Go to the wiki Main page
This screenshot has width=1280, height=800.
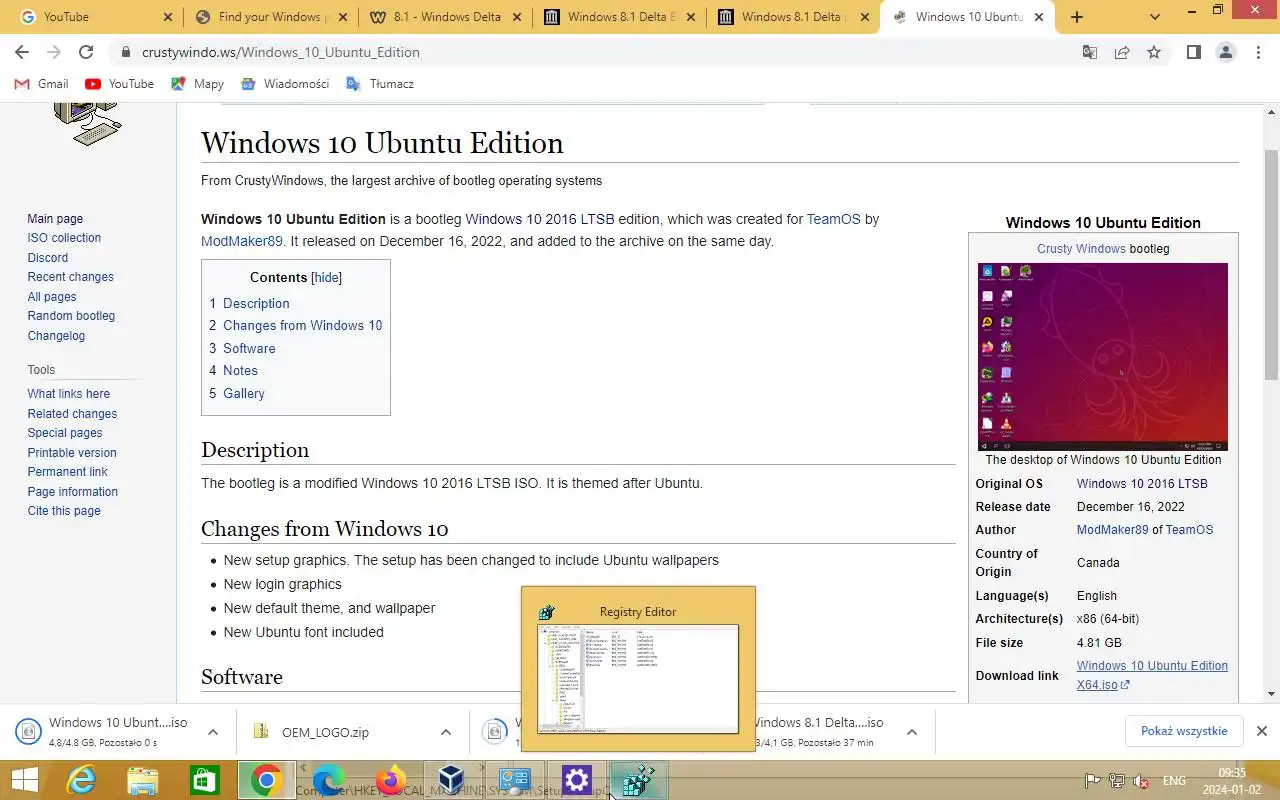click(55, 219)
